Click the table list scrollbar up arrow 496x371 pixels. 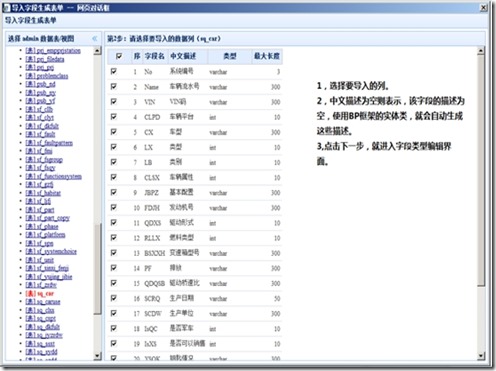coord(97,51)
